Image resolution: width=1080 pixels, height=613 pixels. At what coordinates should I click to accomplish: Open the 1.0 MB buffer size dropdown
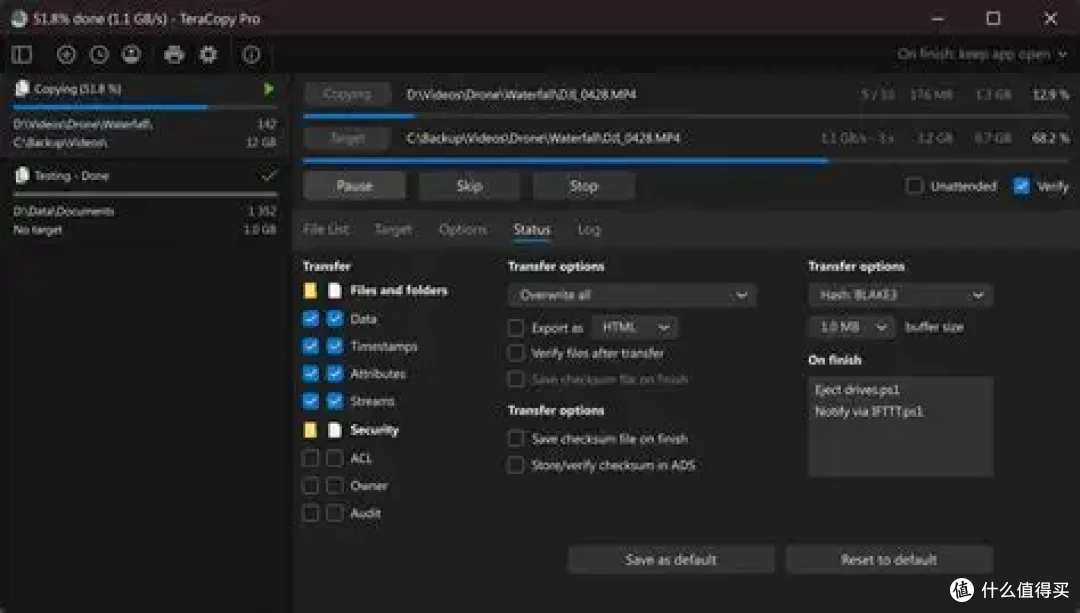point(851,327)
